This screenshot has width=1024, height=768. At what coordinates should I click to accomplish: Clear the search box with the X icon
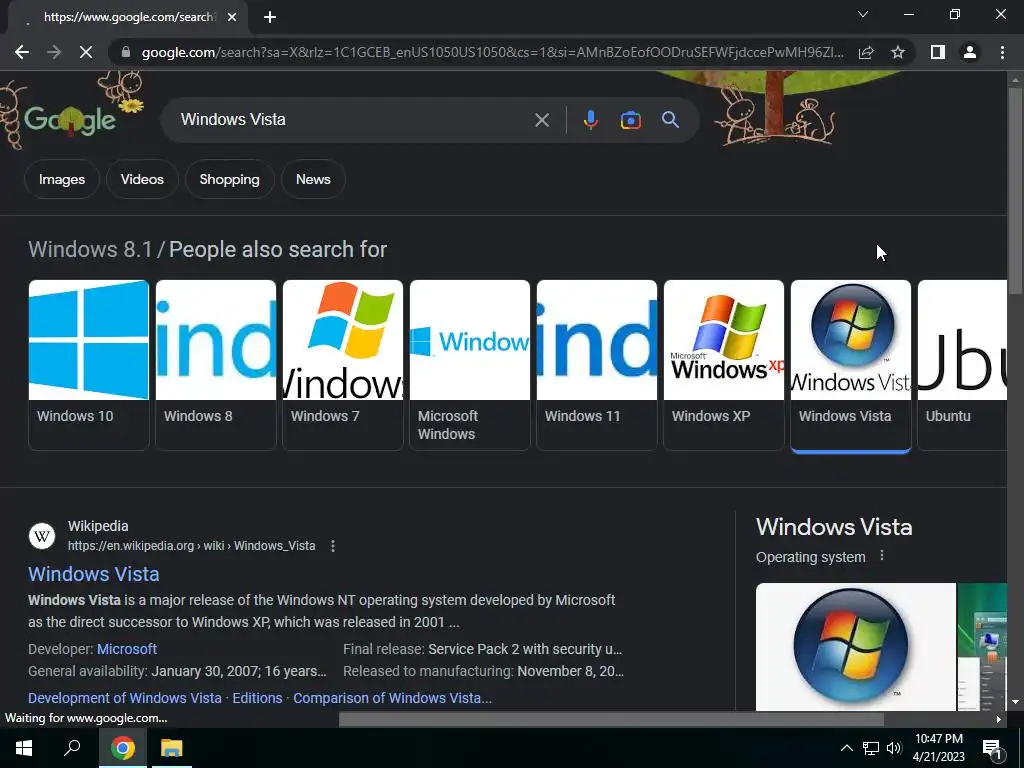542,120
